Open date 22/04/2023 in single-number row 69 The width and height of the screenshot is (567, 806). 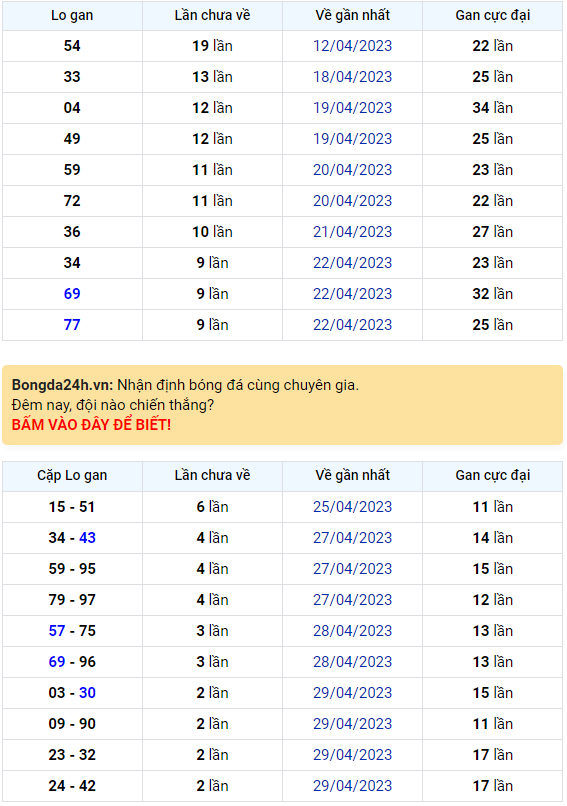point(353,294)
